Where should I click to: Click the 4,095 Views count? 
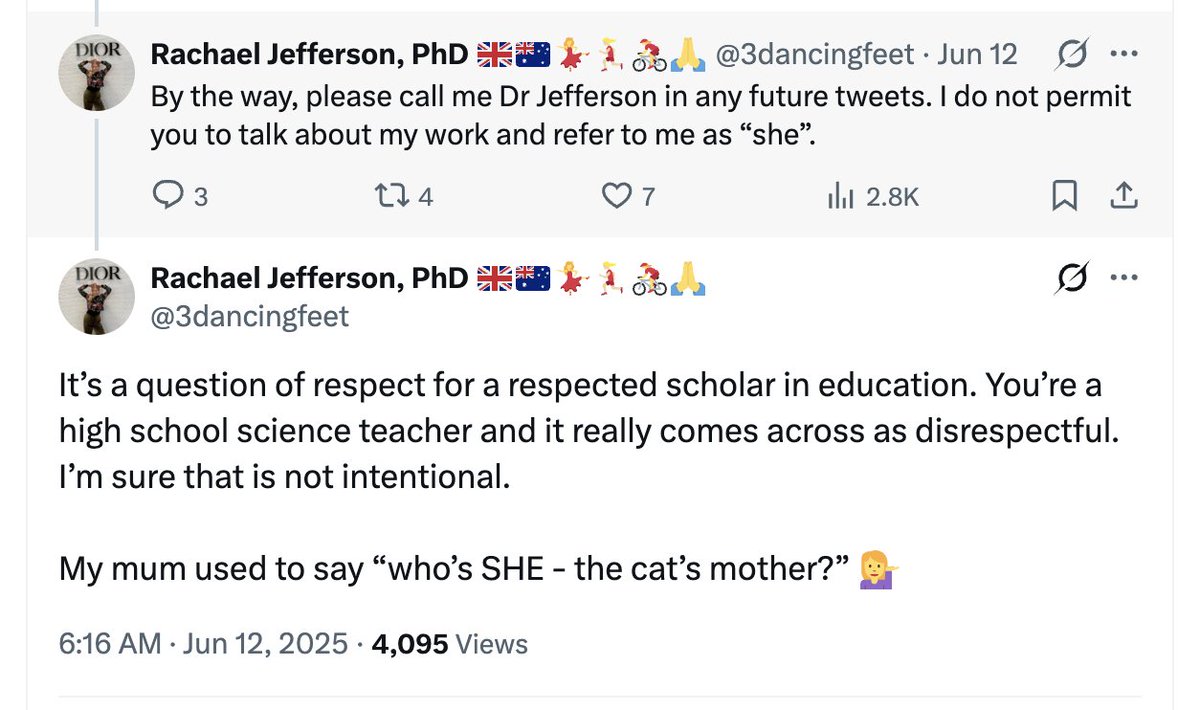[449, 645]
